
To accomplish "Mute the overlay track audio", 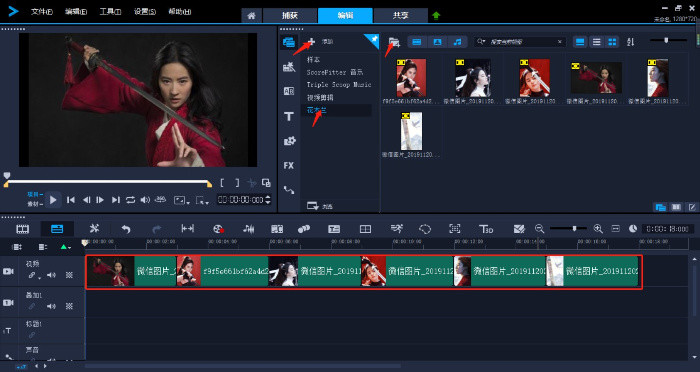I will point(51,306).
